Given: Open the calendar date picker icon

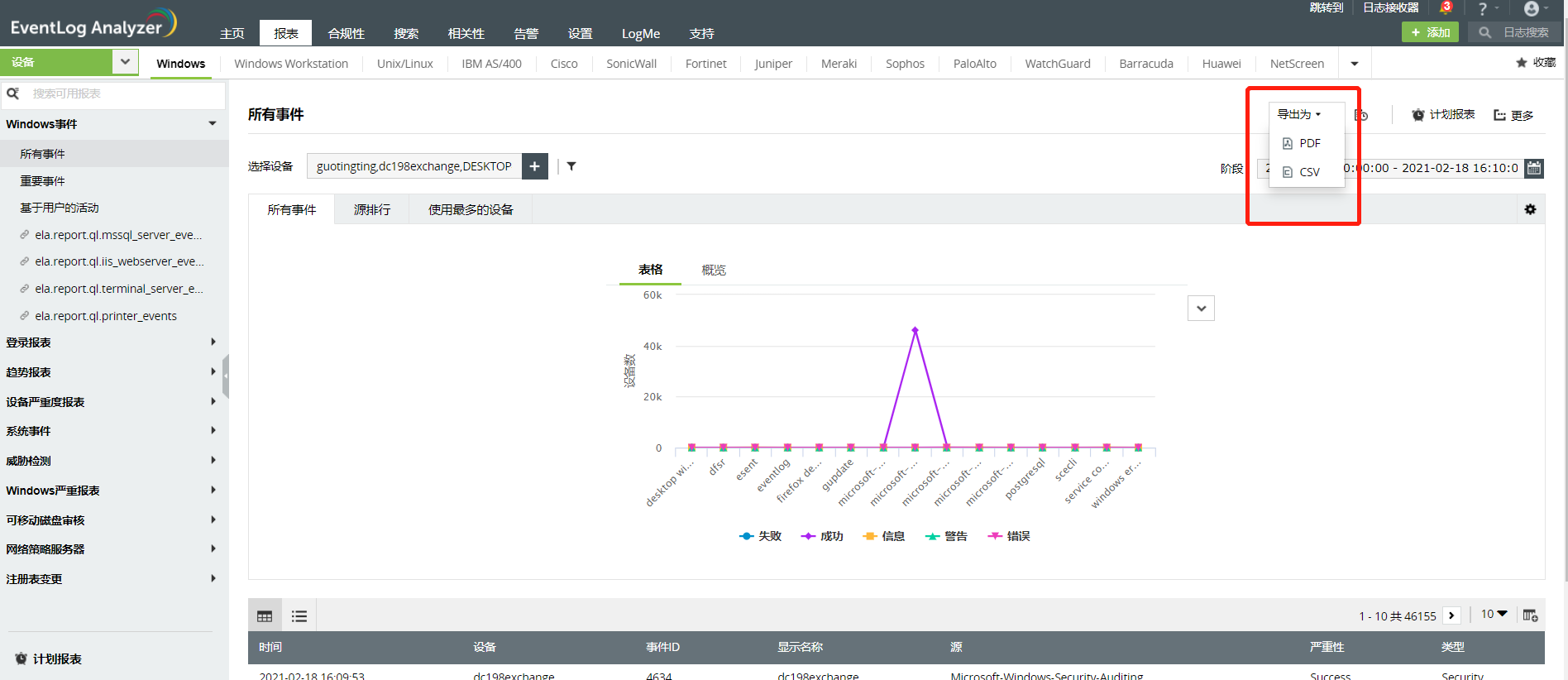Looking at the screenshot, I should point(1534,168).
